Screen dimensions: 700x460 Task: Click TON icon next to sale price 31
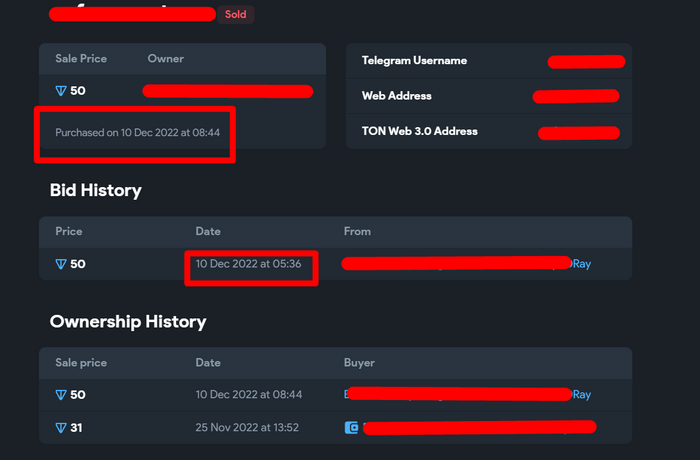61,428
